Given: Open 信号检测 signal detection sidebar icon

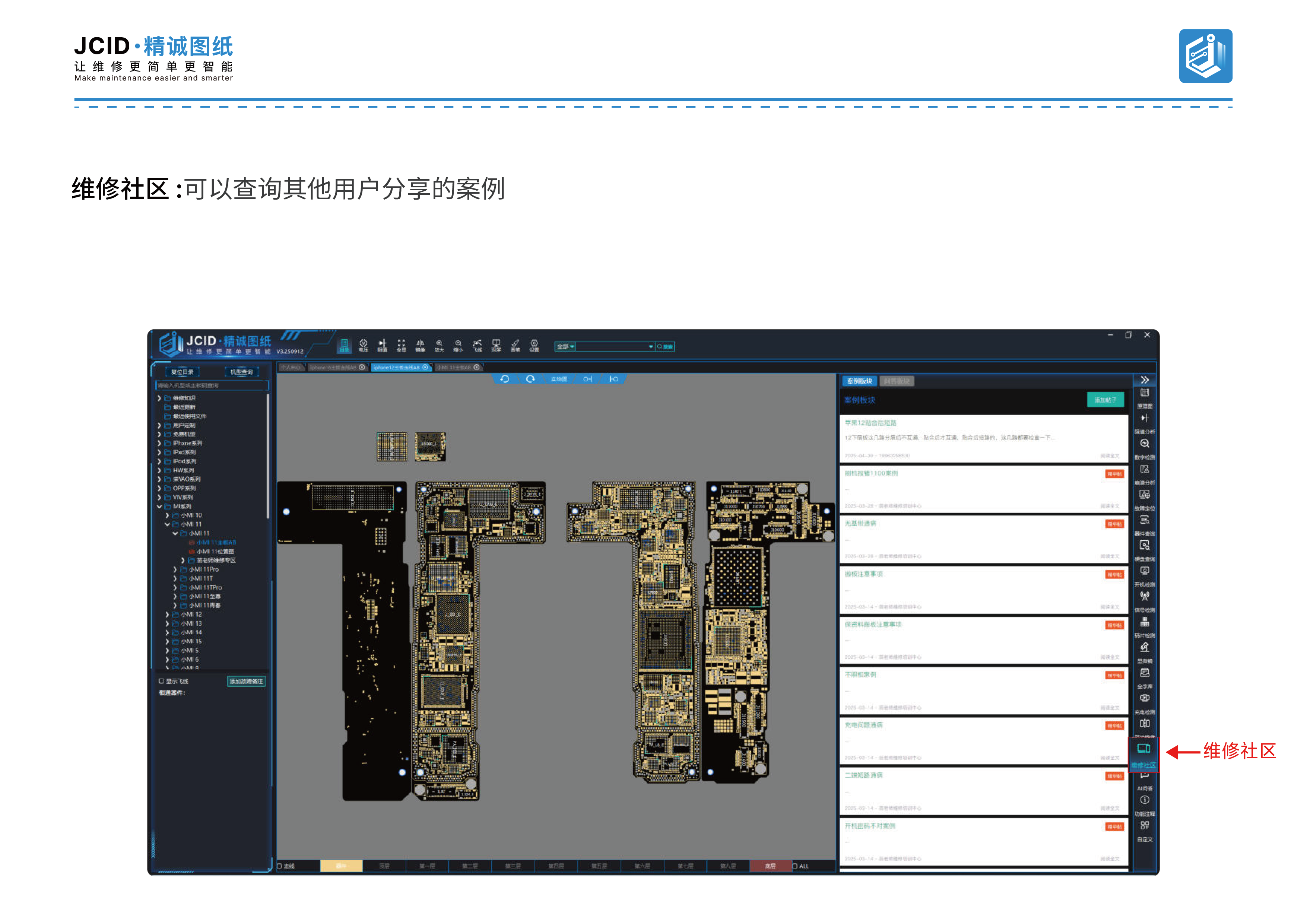Looking at the screenshot, I should [1145, 602].
